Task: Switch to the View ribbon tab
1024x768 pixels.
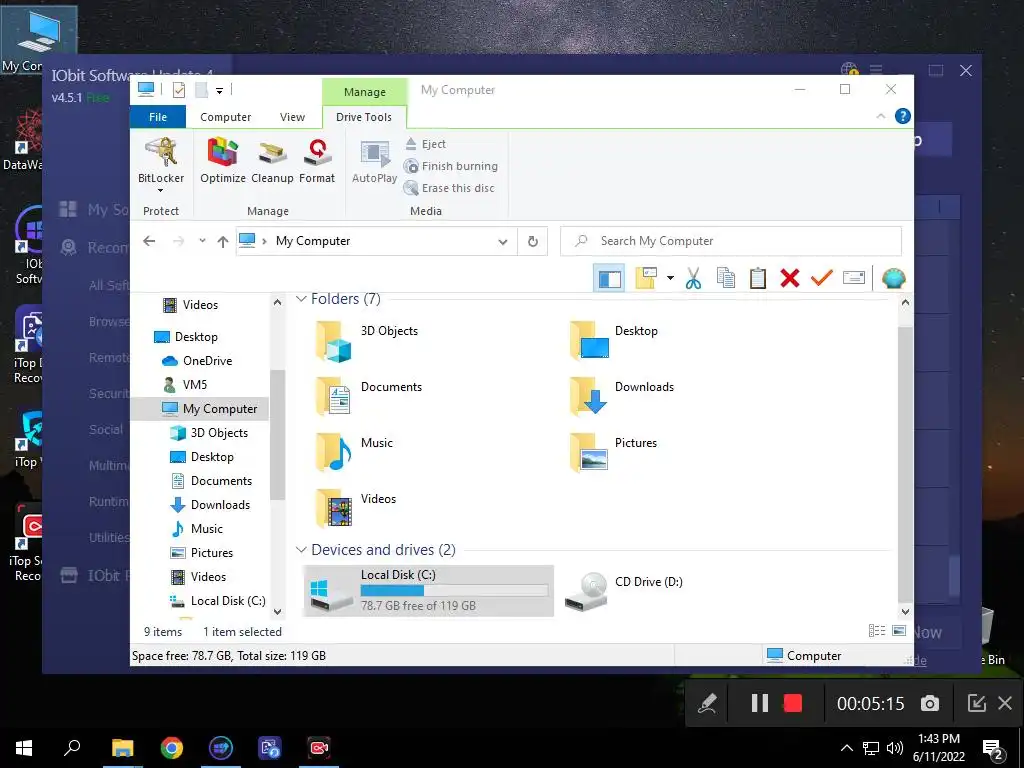Action: point(292,117)
